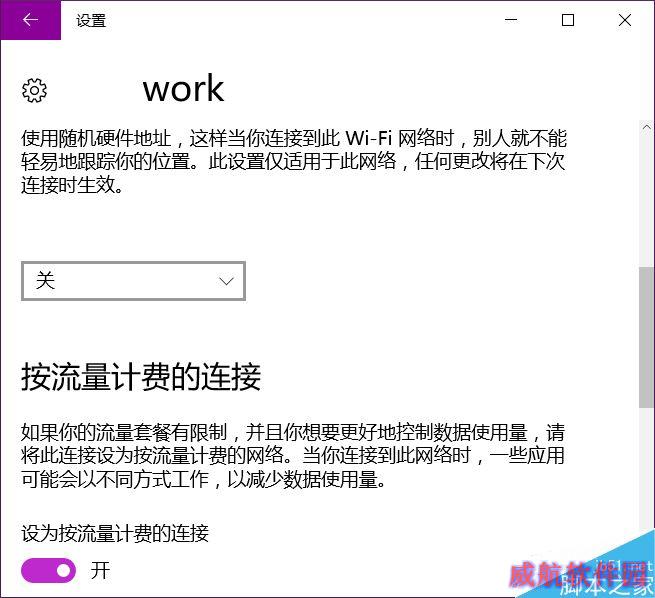
Task: Close the 设置 window
Action: click(x=625, y=20)
